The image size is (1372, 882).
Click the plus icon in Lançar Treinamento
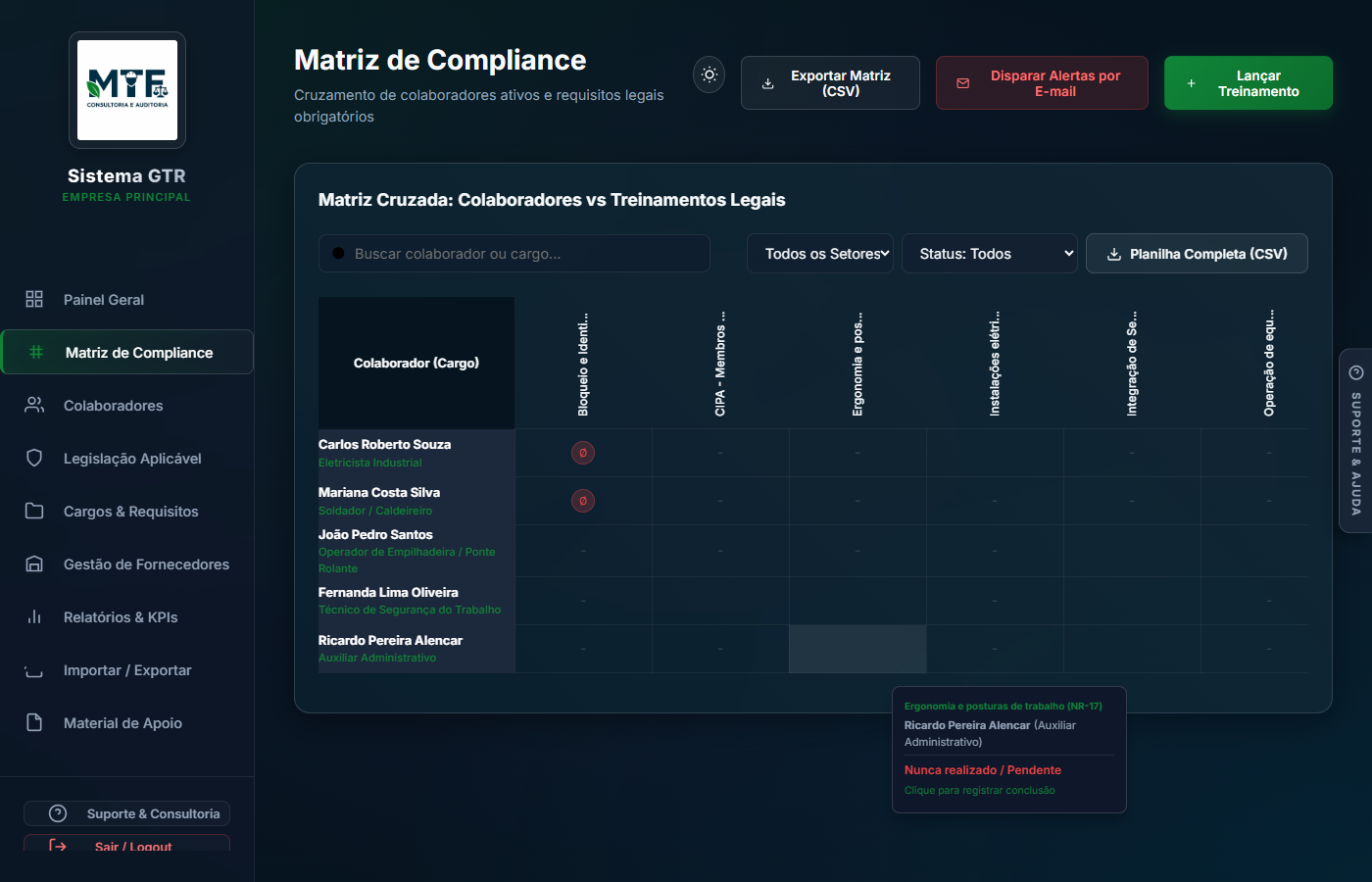[1192, 83]
